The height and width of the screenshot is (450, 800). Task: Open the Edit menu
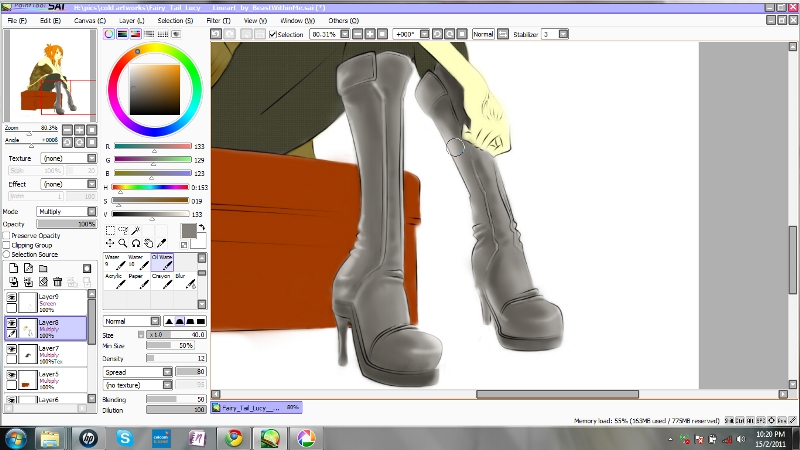50,20
